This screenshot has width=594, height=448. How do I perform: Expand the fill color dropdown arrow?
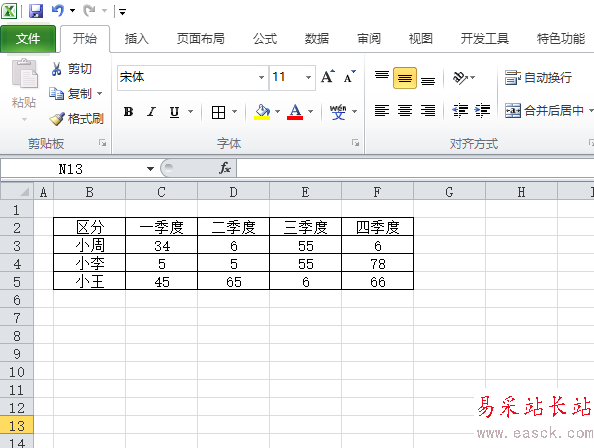(x=277, y=112)
